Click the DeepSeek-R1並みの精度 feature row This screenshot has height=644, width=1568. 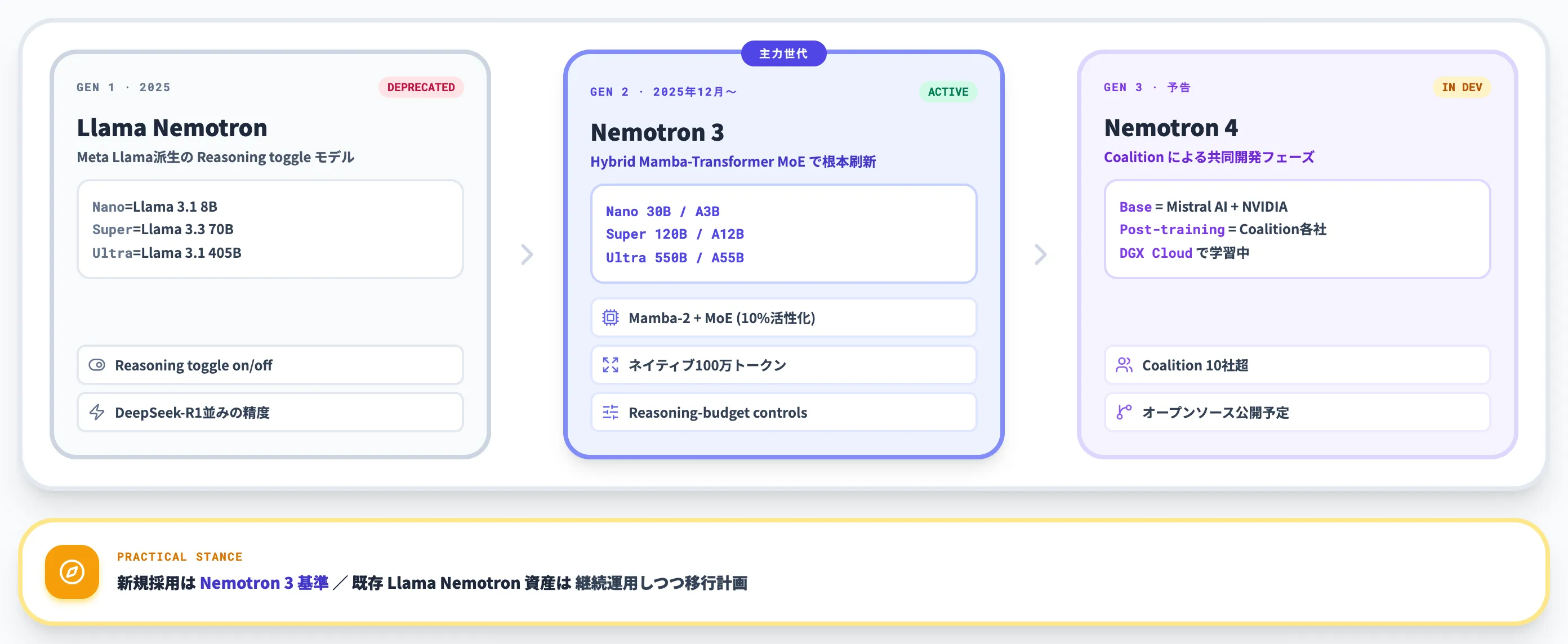[270, 412]
